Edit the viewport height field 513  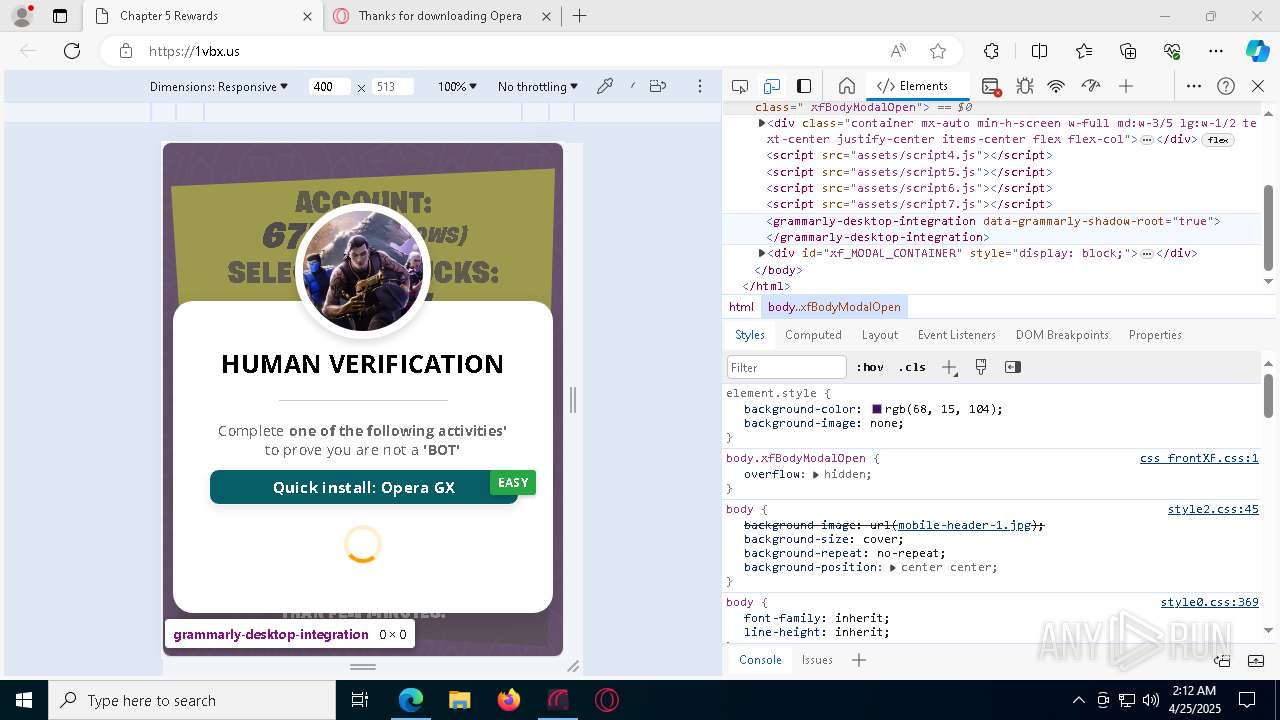(x=392, y=87)
